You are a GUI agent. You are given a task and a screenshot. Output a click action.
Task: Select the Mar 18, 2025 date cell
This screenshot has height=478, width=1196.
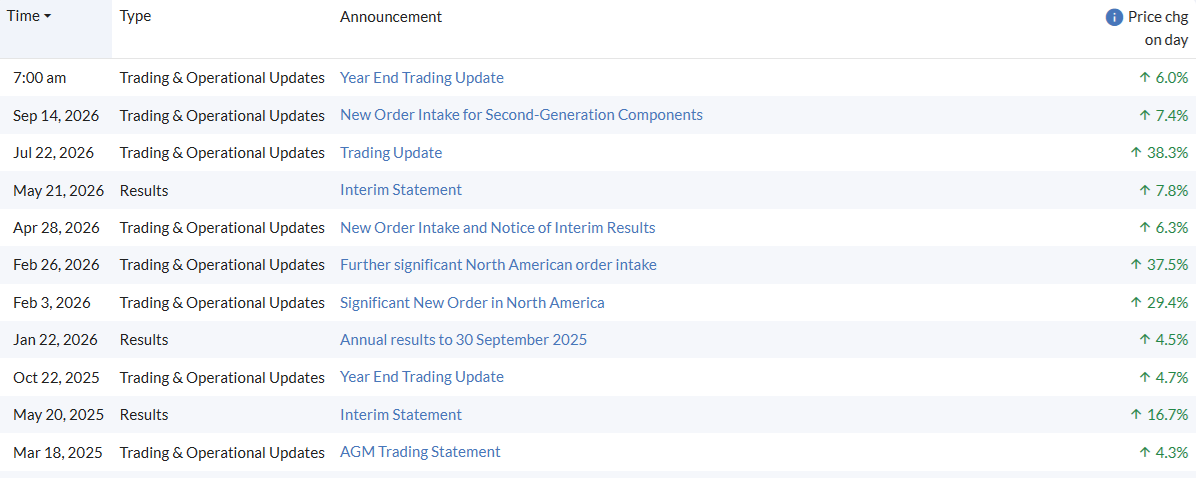point(57,452)
